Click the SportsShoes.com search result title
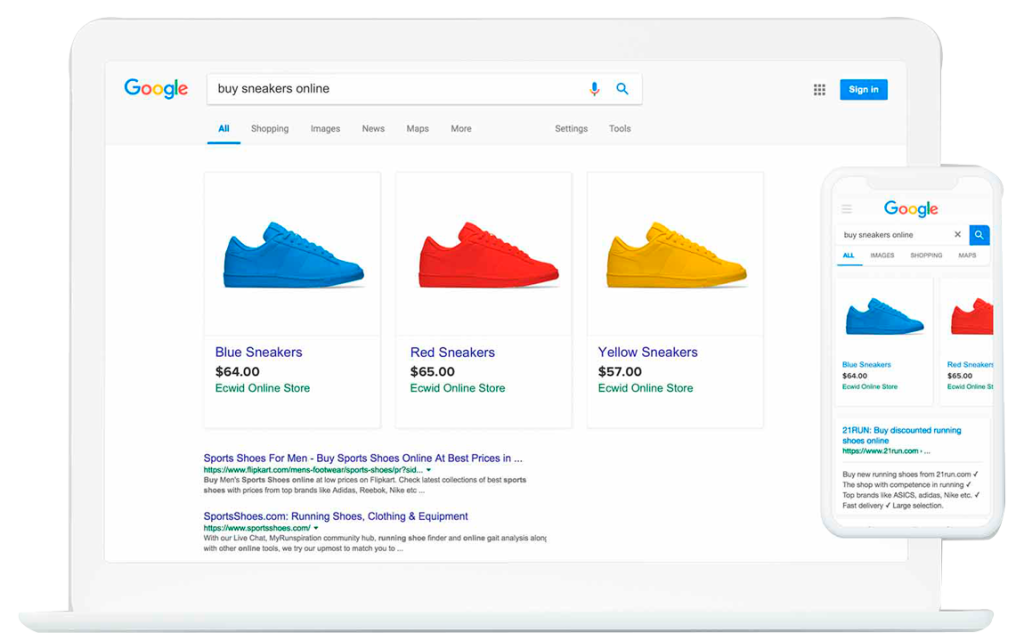The height and width of the screenshot is (641, 1024). tap(335, 517)
